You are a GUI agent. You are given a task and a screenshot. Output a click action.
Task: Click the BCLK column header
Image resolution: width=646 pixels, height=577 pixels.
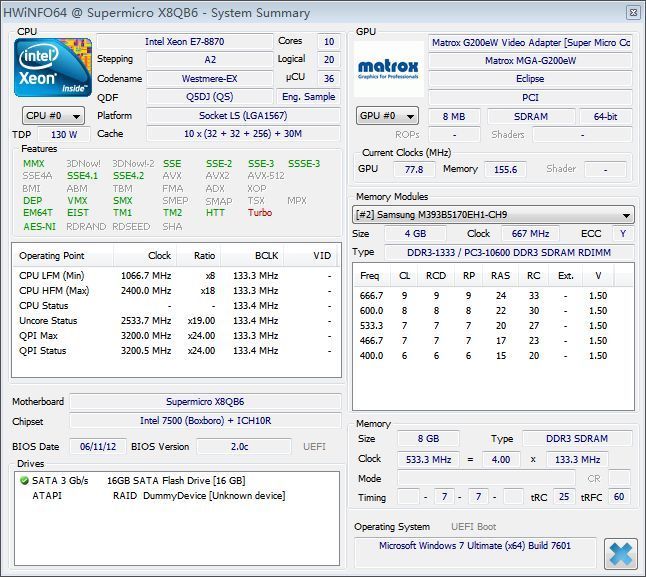(252, 256)
